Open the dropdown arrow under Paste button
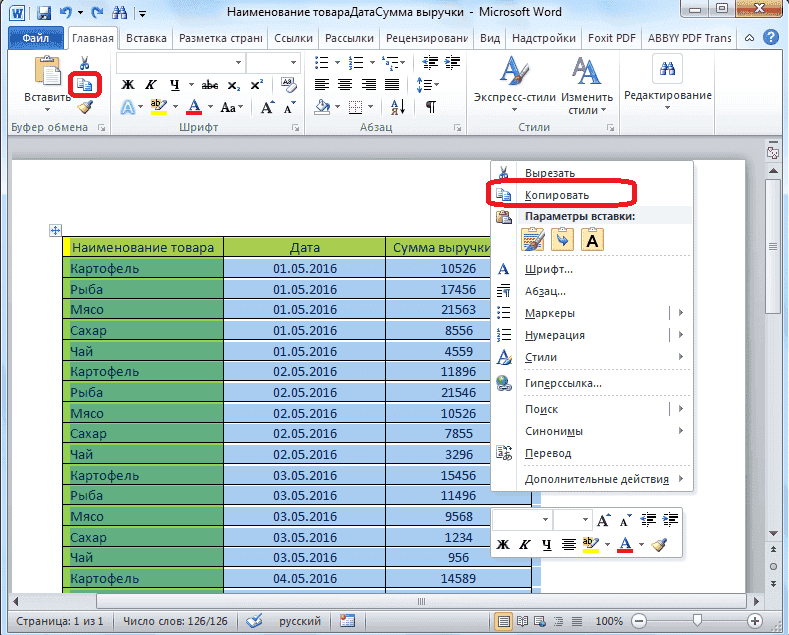 coord(46,110)
